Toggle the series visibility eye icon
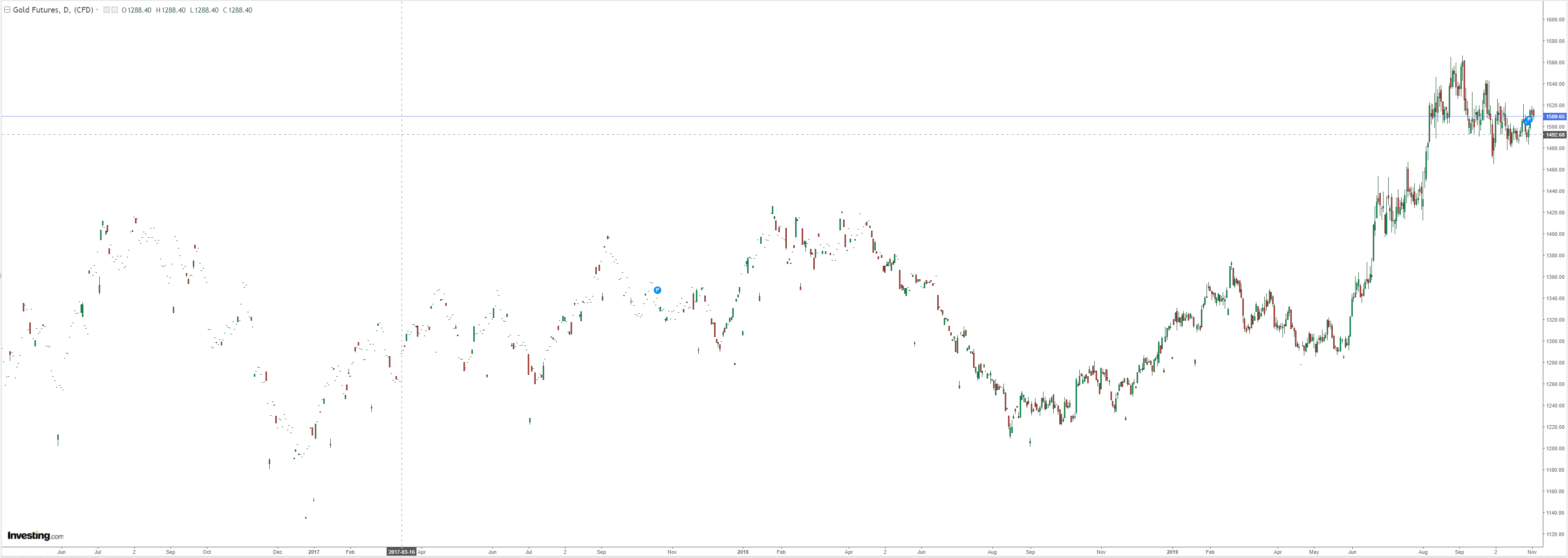This screenshot has height=558, width=1568. (107, 10)
